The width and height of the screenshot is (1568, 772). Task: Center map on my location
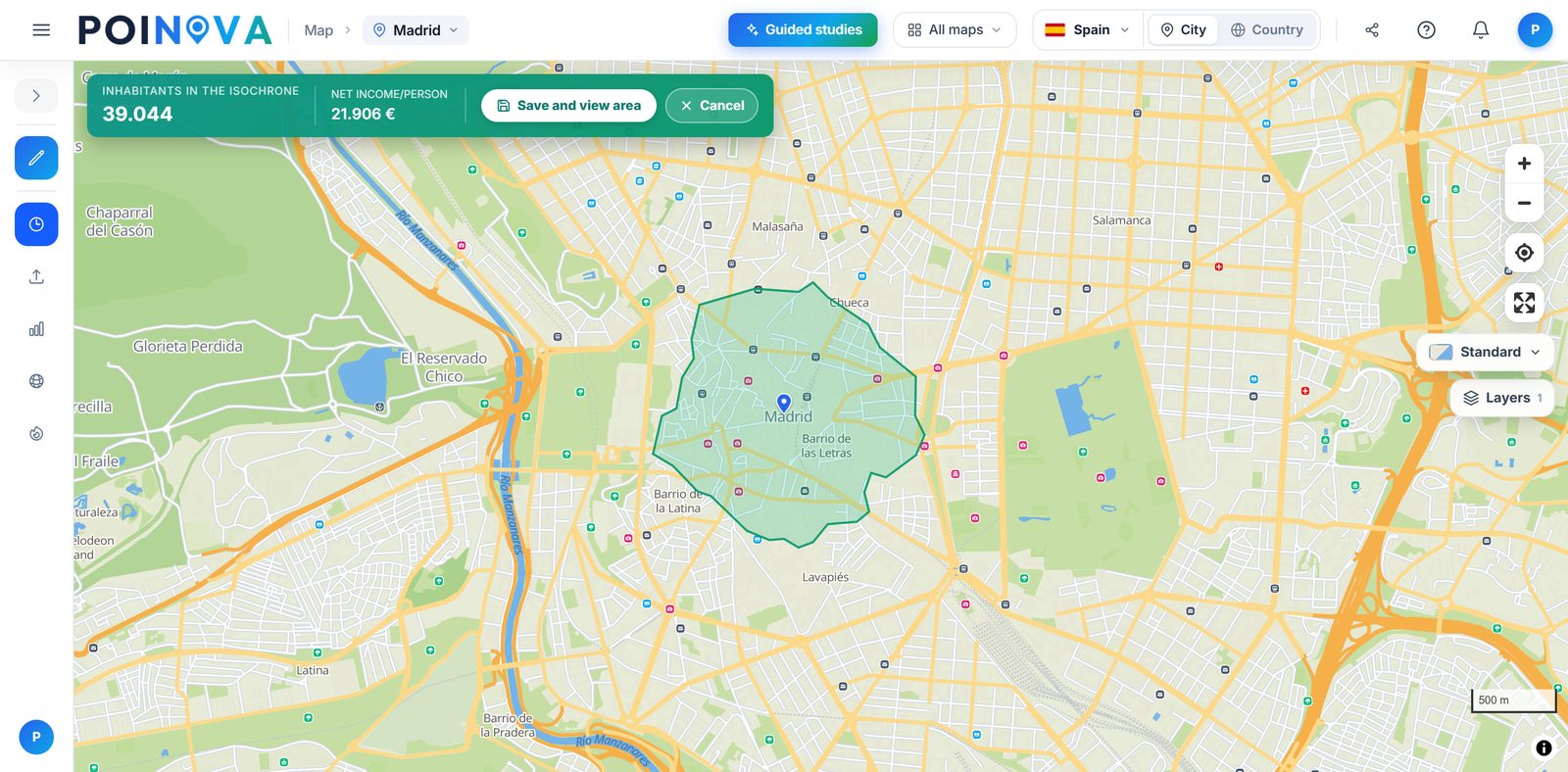[1524, 253]
